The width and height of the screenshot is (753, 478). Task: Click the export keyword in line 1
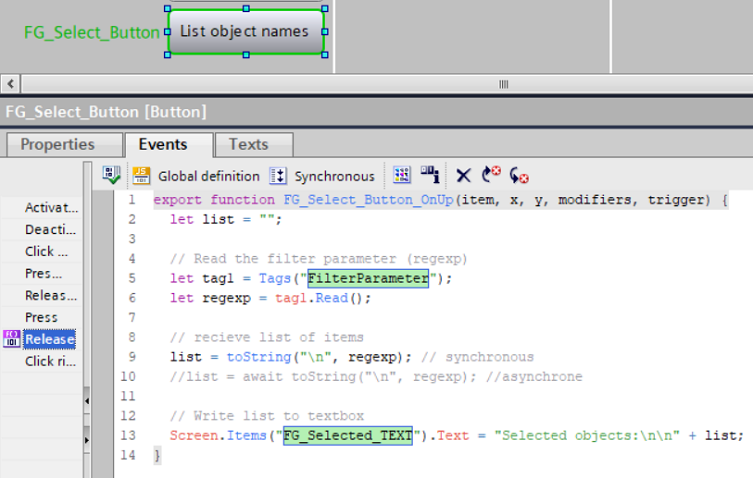(178, 200)
